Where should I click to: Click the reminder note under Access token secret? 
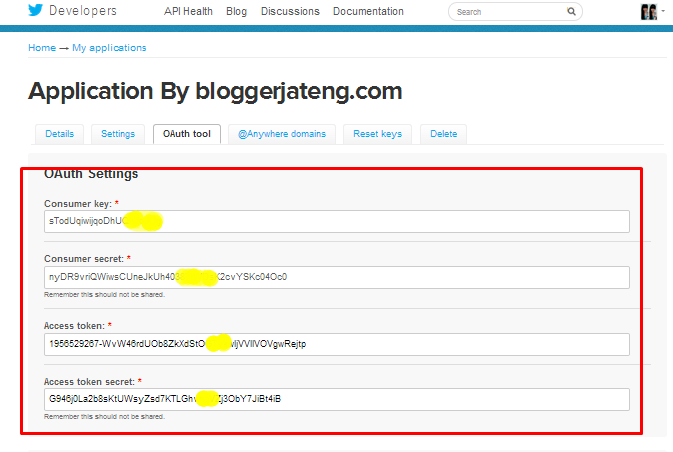coord(104,416)
